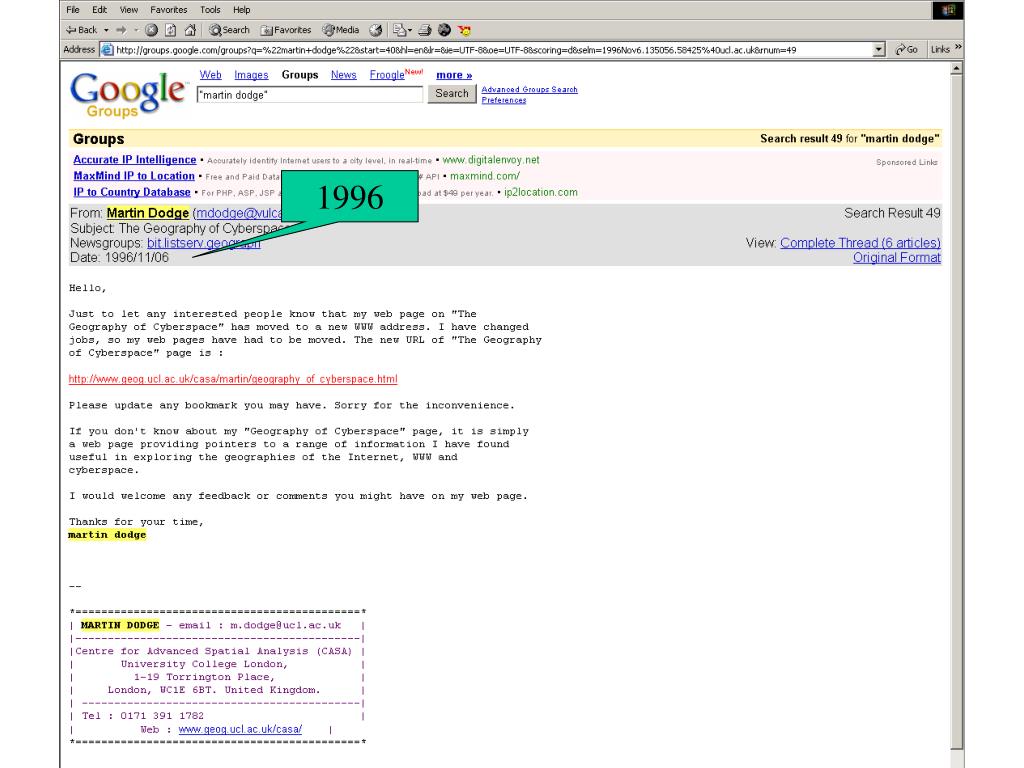Open the Favorites pane toolbar button

[x=286, y=30]
